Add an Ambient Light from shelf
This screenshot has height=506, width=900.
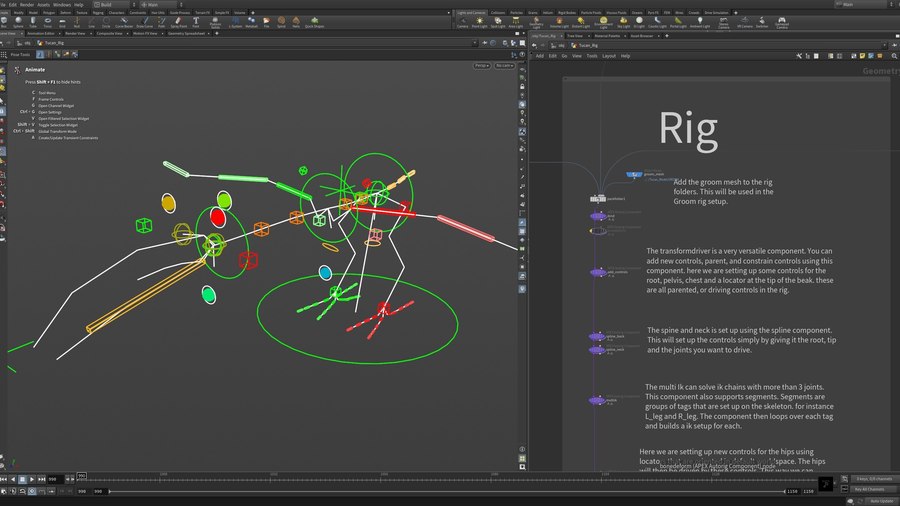[700, 22]
